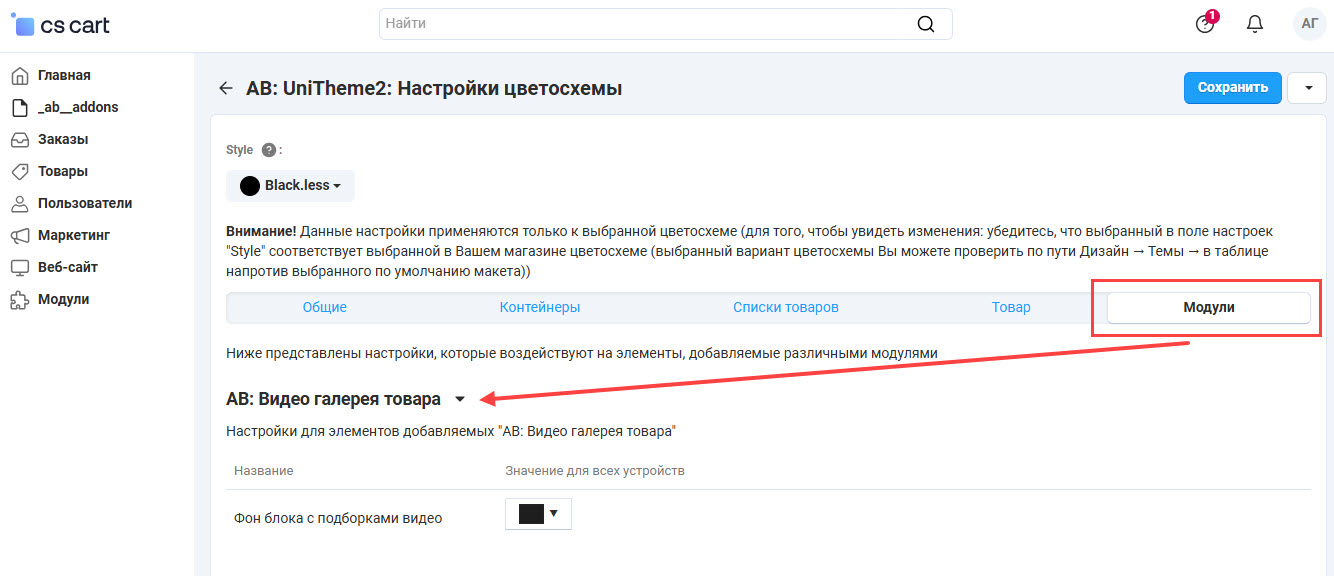Open the Списки товаров tab
Image resolution: width=1334 pixels, height=576 pixels.
pos(785,307)
